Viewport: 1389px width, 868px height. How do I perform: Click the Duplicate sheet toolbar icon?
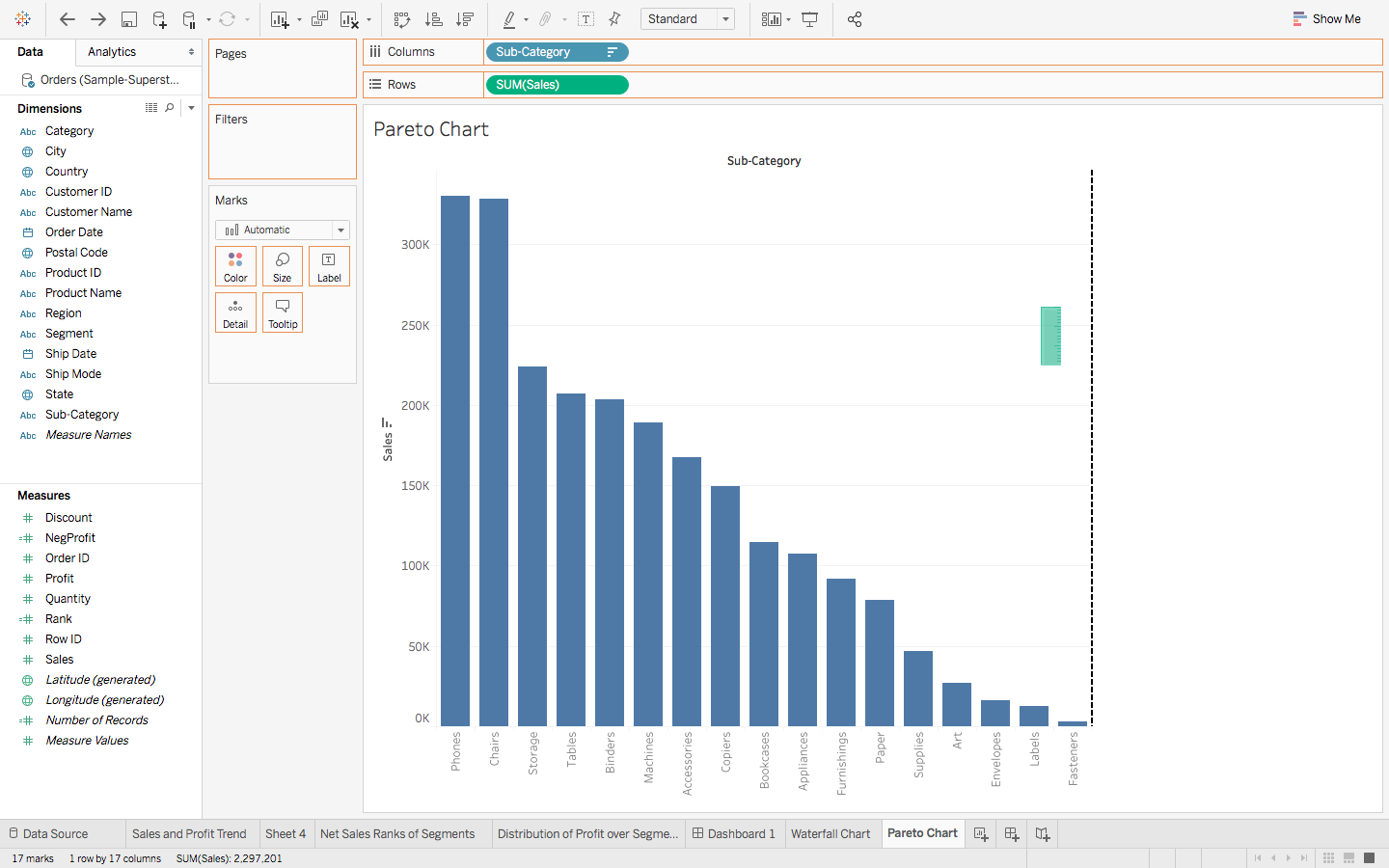click(320, 19)
